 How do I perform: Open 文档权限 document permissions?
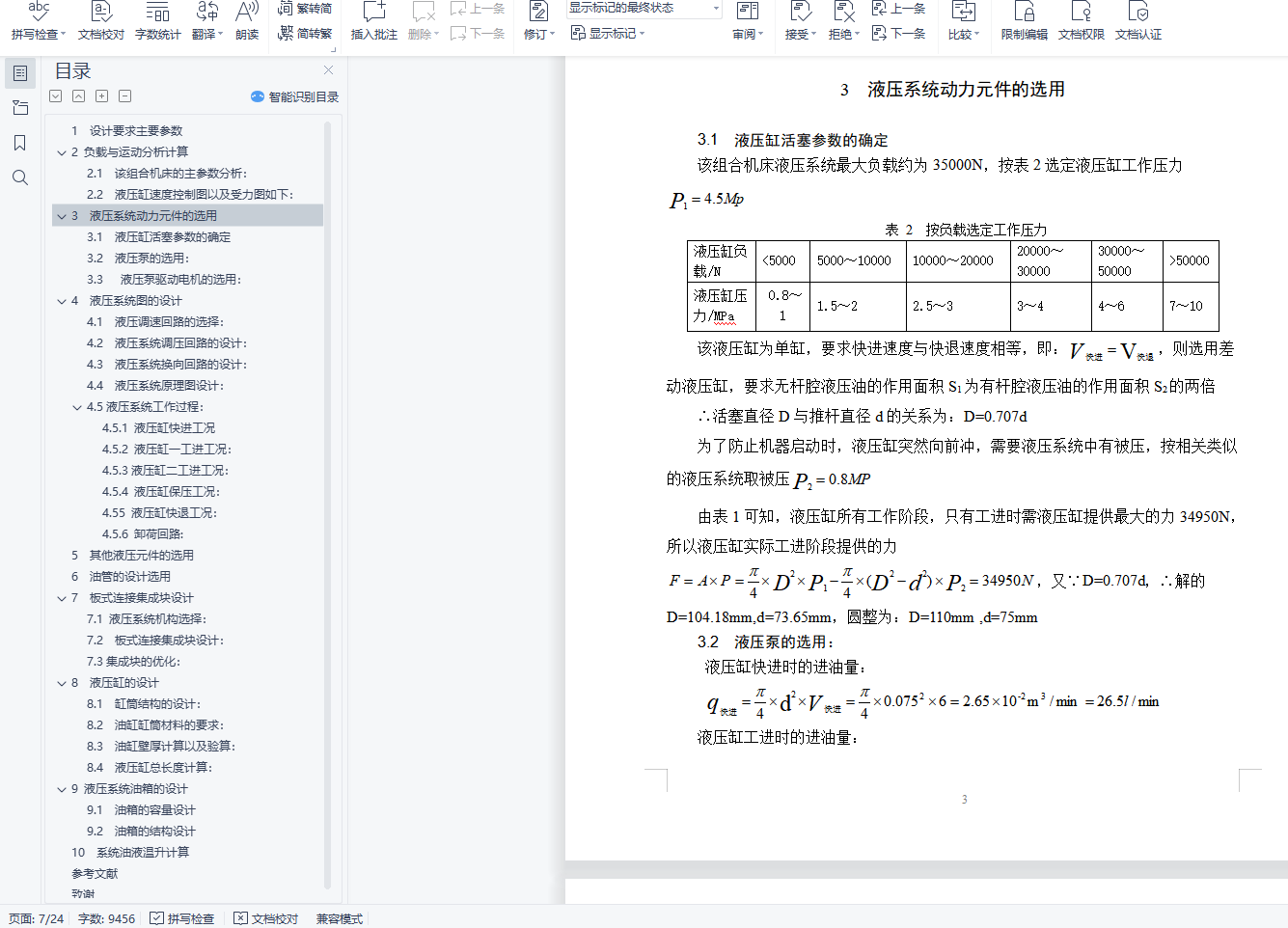click(1082, 20)
